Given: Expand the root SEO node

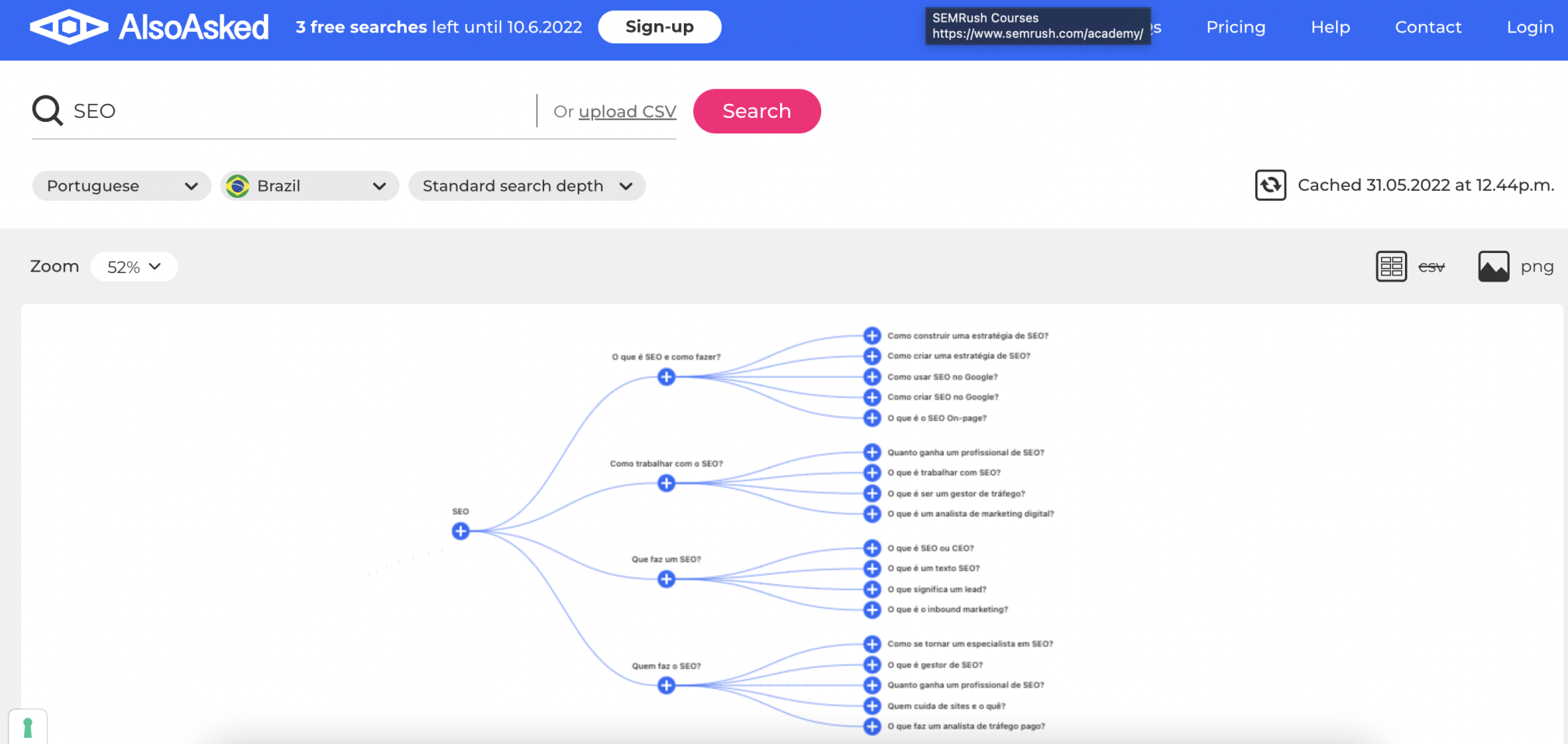Looking at the screenshot, I should point(460,531).
